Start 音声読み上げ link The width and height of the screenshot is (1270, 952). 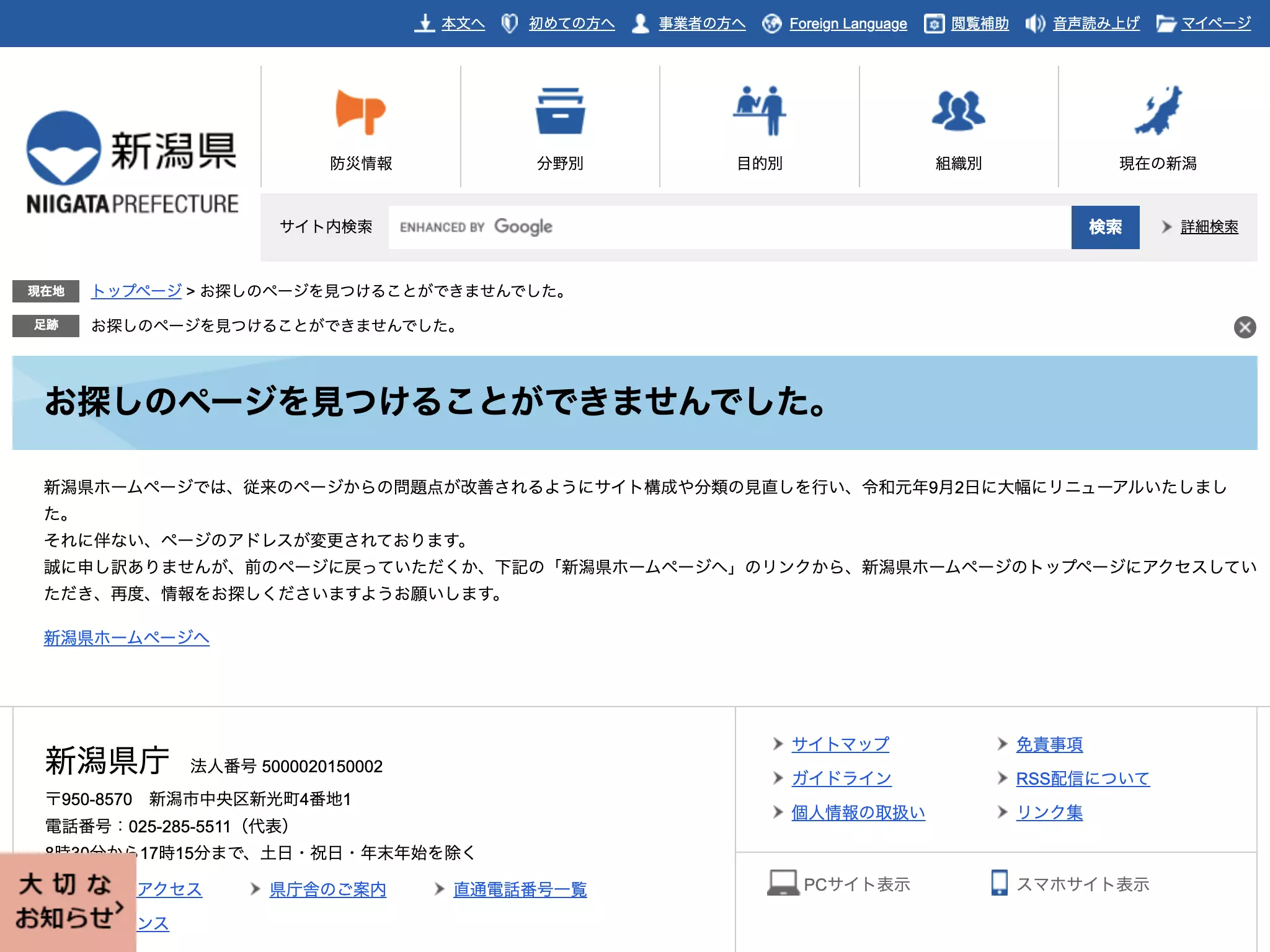click(x=1096, y=24)
